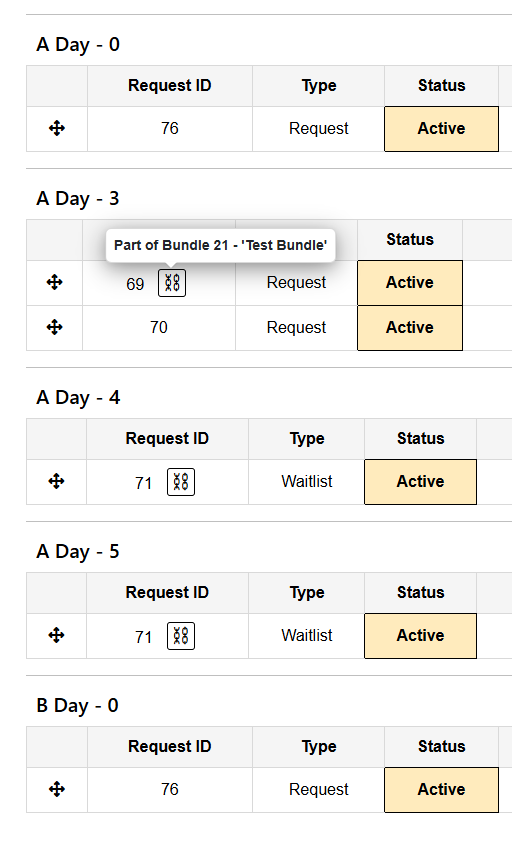Click the move handle for request 71 in A Day - 4
This screenshot has height=843, width=512.
pos(56,481)
